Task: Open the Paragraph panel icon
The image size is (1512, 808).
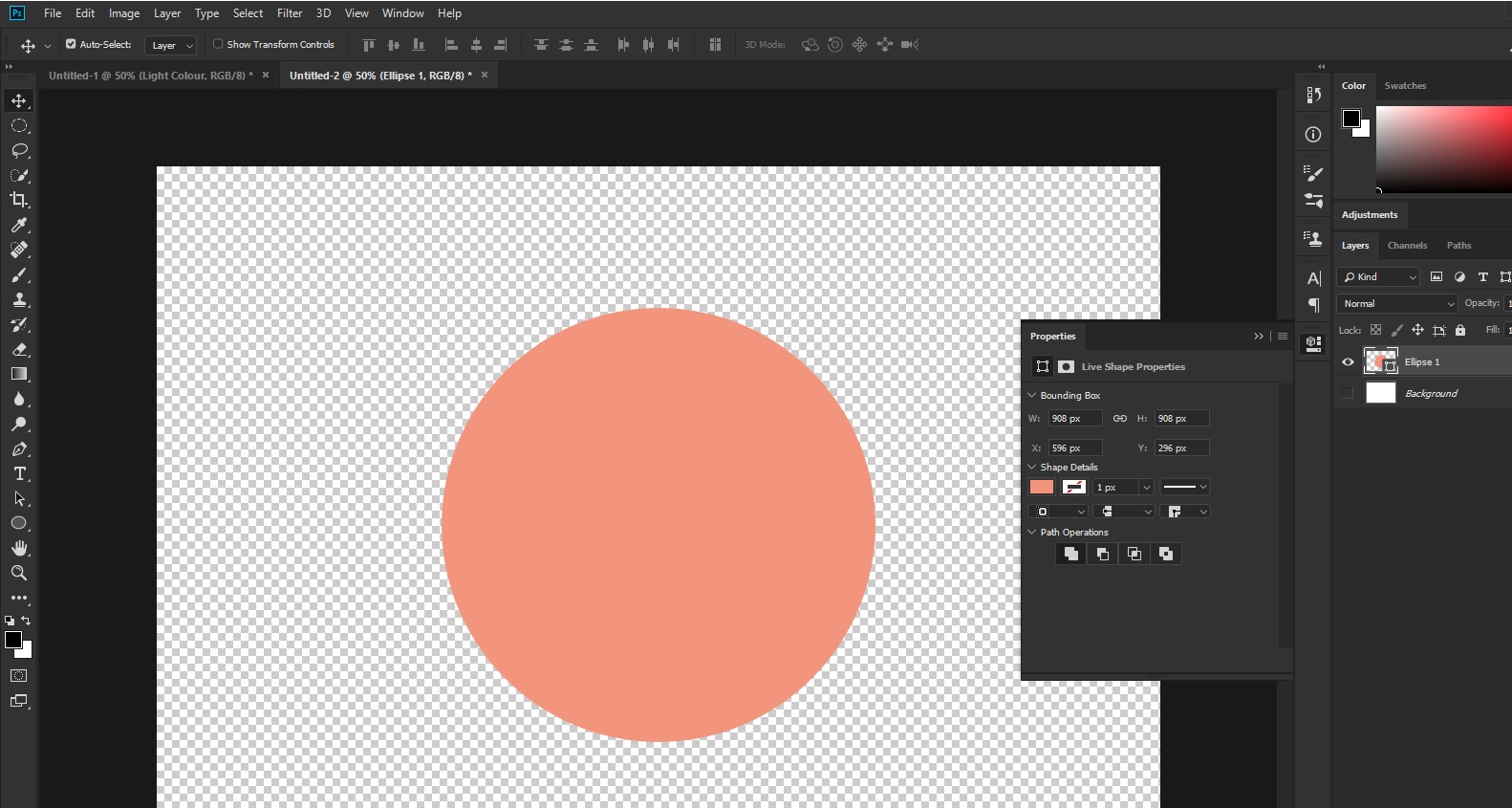Action: (x=1313, y=305)
